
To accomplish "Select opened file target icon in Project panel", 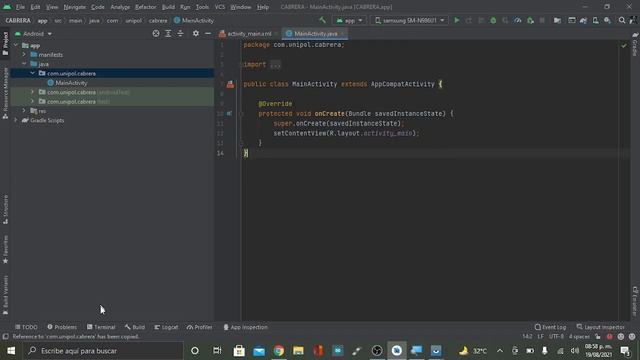I will (156, 33).
